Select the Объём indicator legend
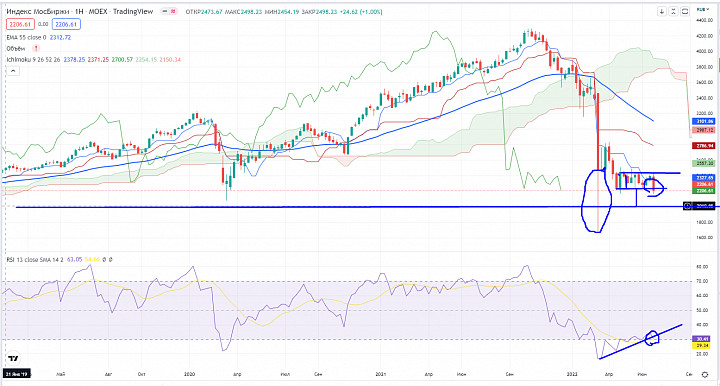Screen dimensions: 720x386 [x=16, y=48]
